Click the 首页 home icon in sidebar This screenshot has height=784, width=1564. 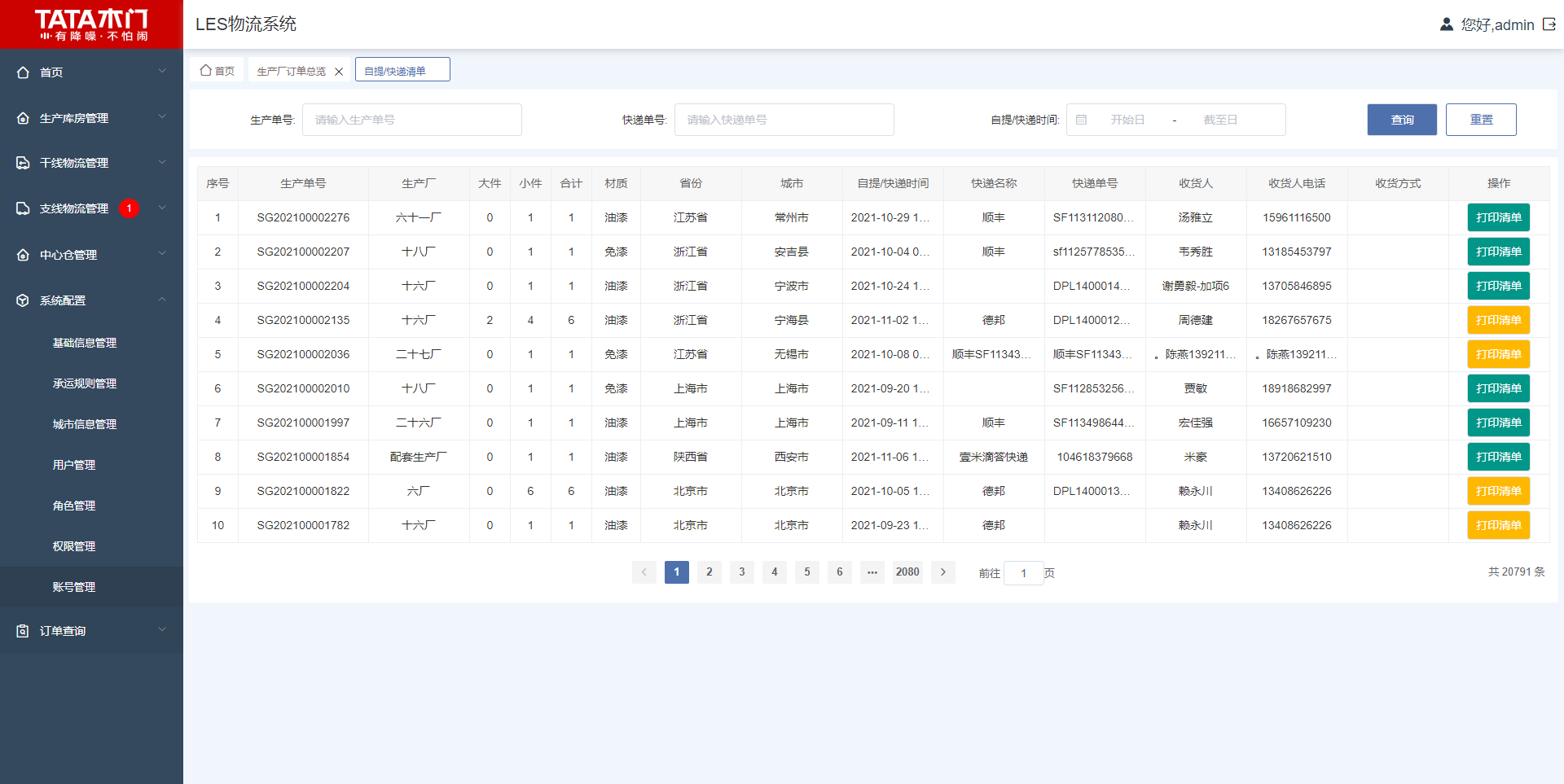pos(23,72)
